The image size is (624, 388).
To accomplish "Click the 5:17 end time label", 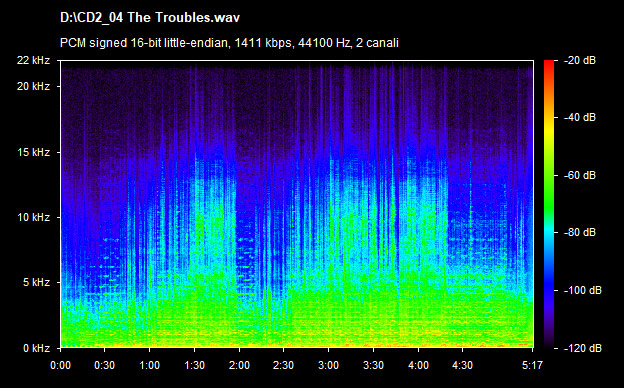I will (x=532, y=365).
